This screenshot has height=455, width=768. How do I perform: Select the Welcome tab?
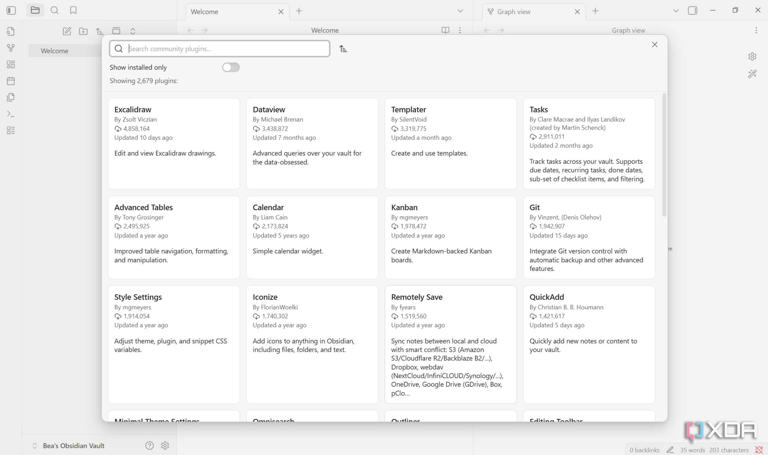click(x=230, y=11)
